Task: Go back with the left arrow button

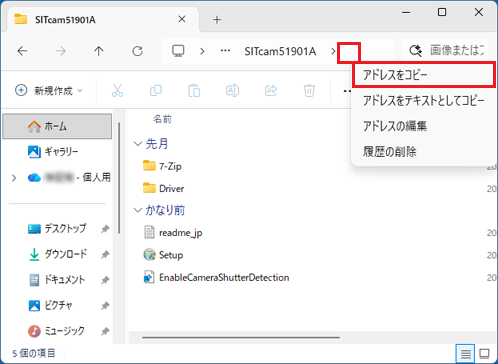Action: (22, 51)
